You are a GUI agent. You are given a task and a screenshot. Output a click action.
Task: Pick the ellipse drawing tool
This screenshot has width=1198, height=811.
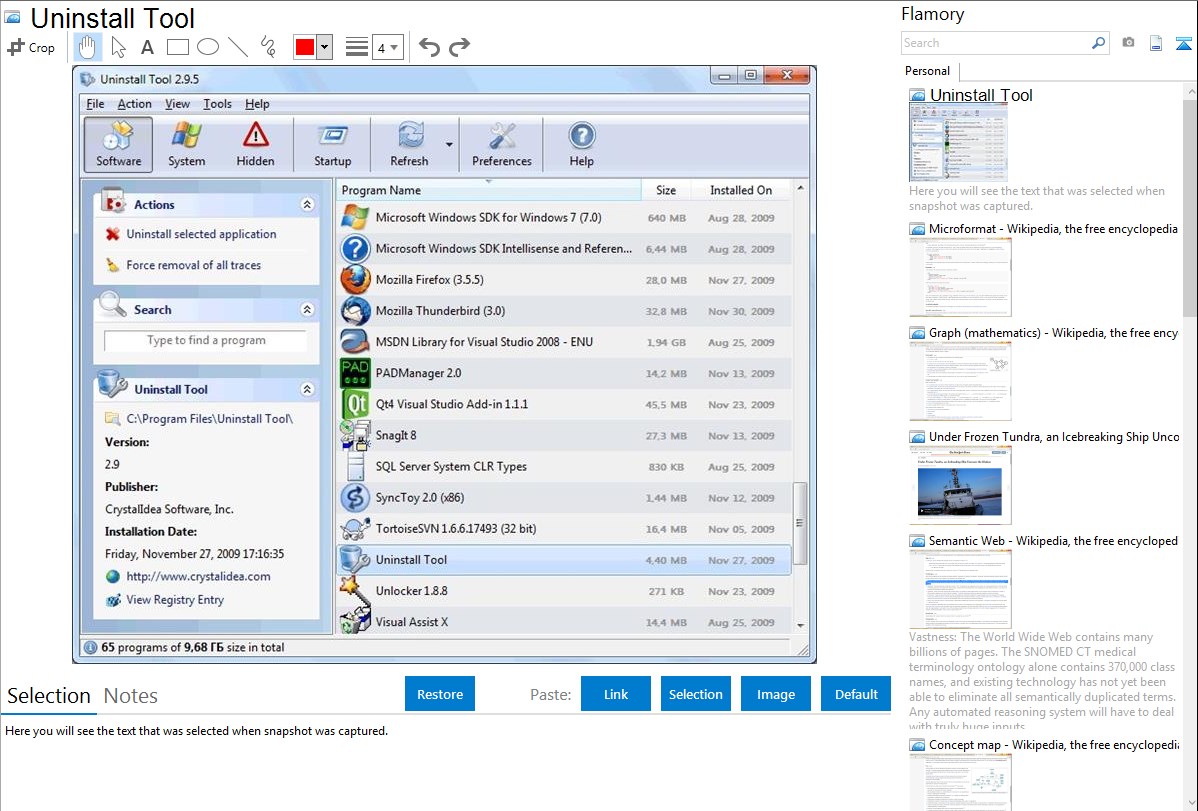point(208,47)
